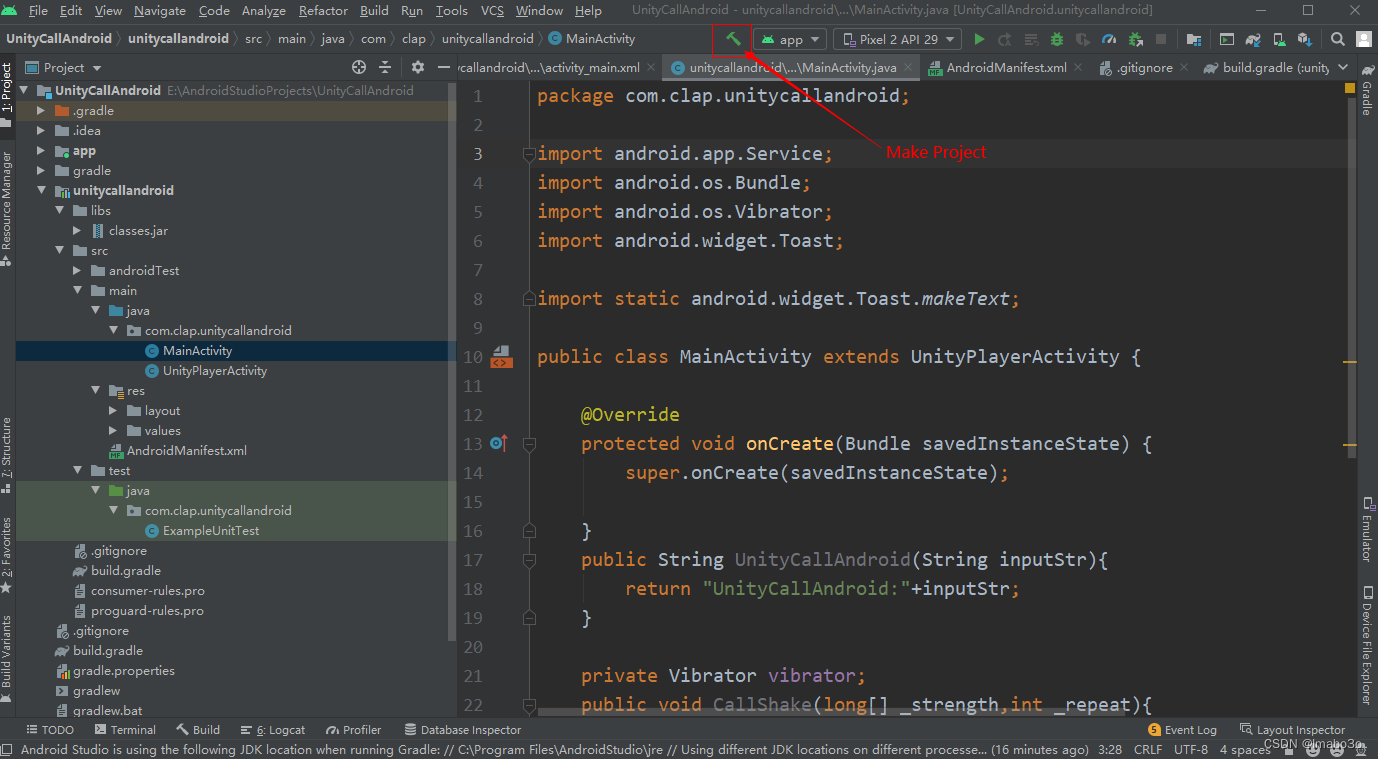1378x759 pixels.
Task: Toggle the 7: Structure side panel
Action: click(x=7, y=454)
